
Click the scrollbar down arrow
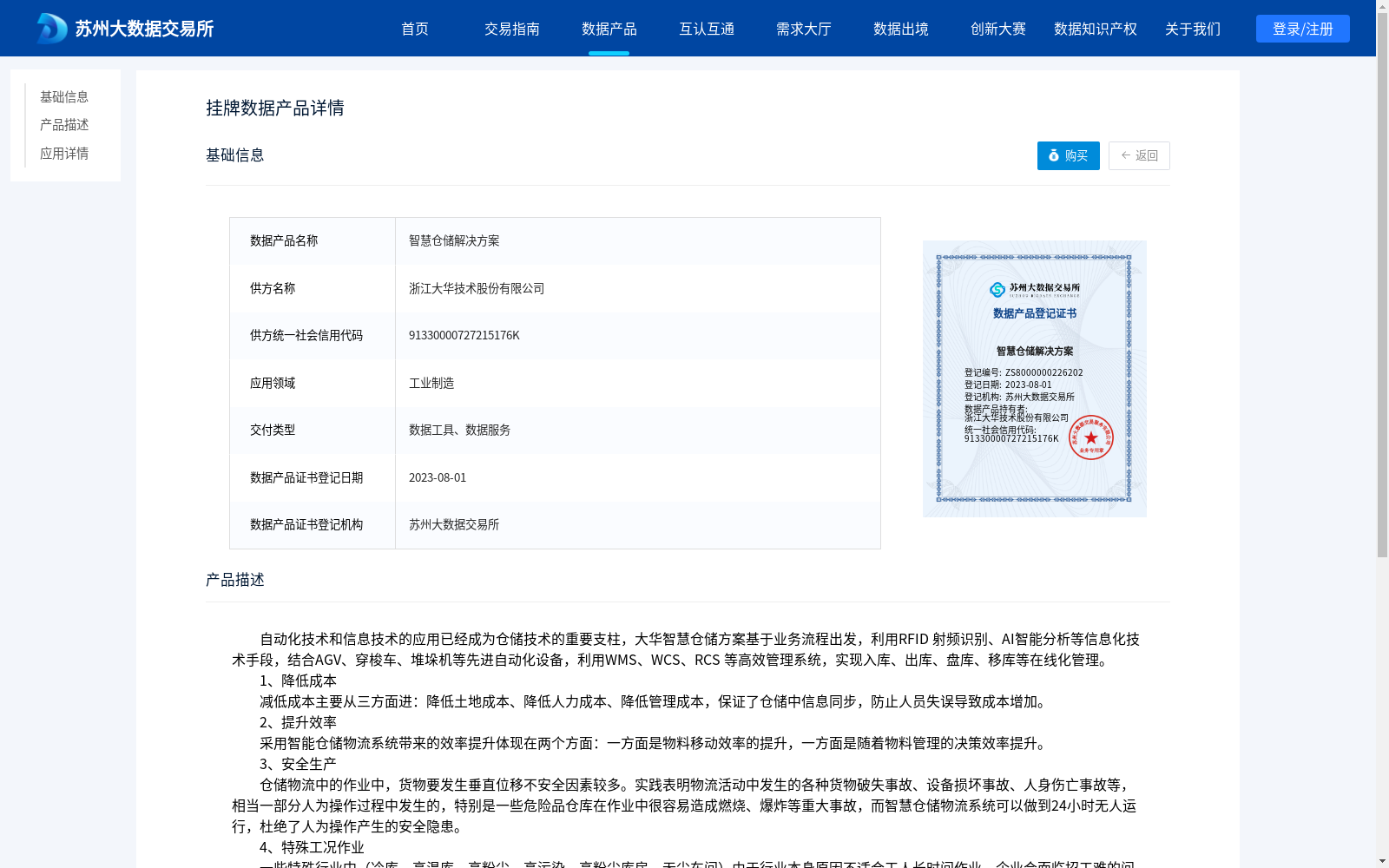pyautogui.click(x=1382, y=861)
